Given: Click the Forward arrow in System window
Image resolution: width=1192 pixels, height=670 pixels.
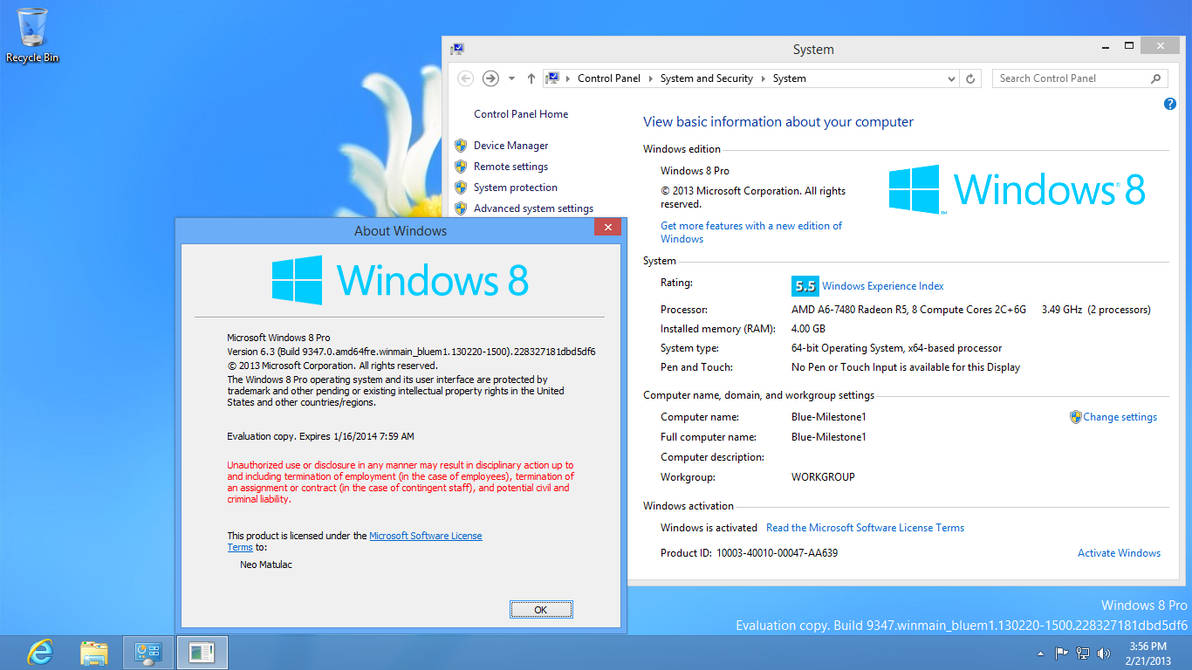Looking at the screenshot, I should point(490,78).
